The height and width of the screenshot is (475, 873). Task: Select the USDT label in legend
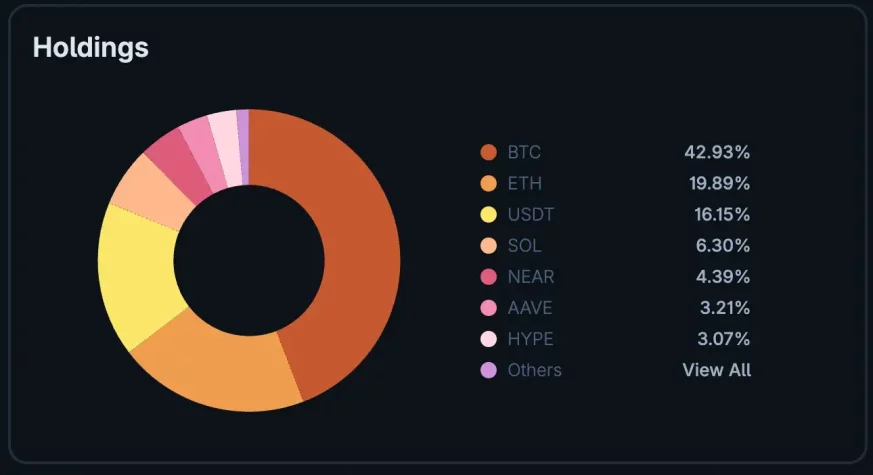coord(530,215)
